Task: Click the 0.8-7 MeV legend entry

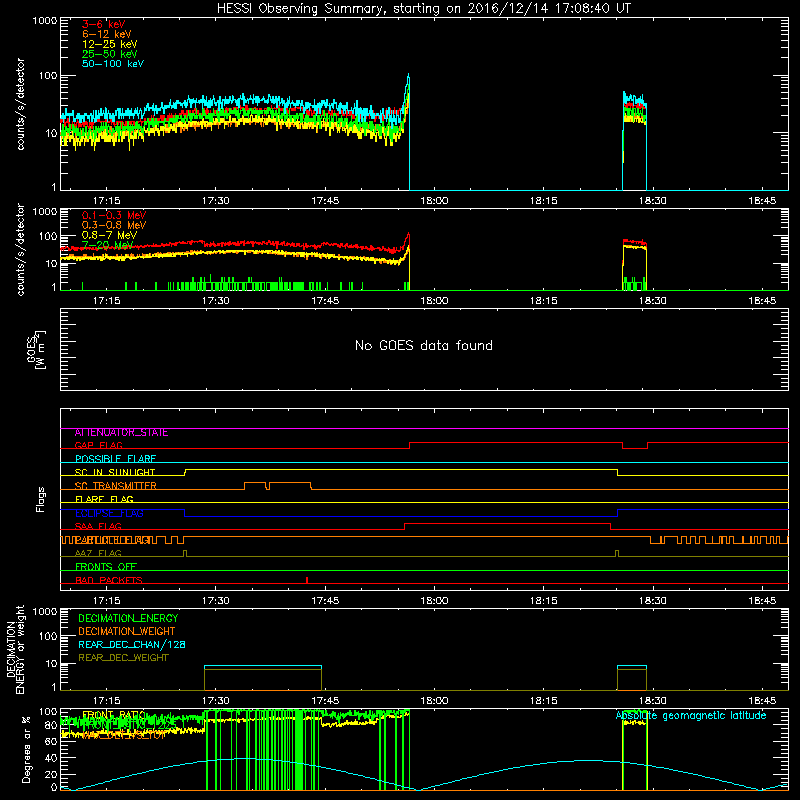Action: [109, 235]
